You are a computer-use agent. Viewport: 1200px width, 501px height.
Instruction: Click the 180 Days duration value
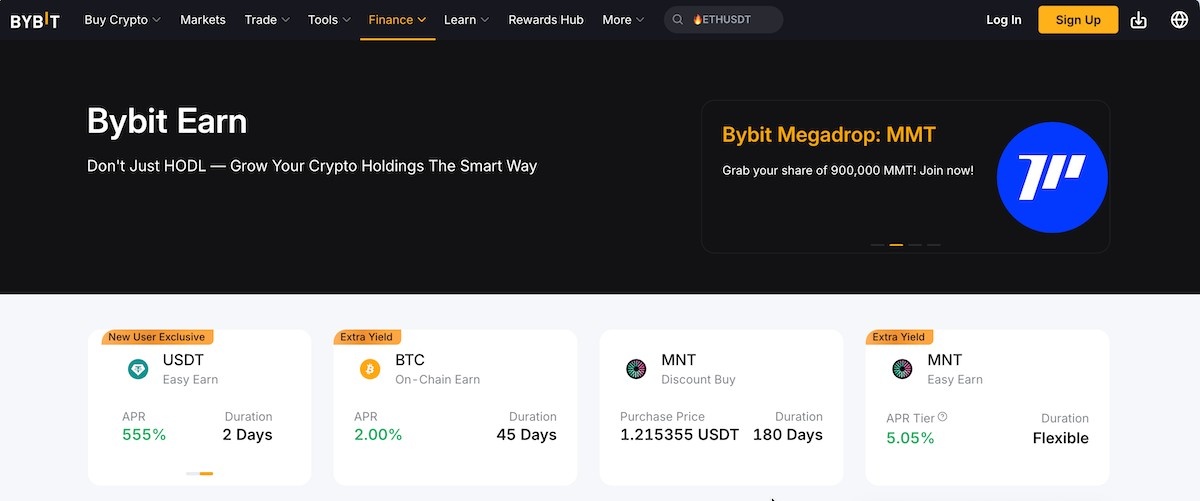point(788,435)
